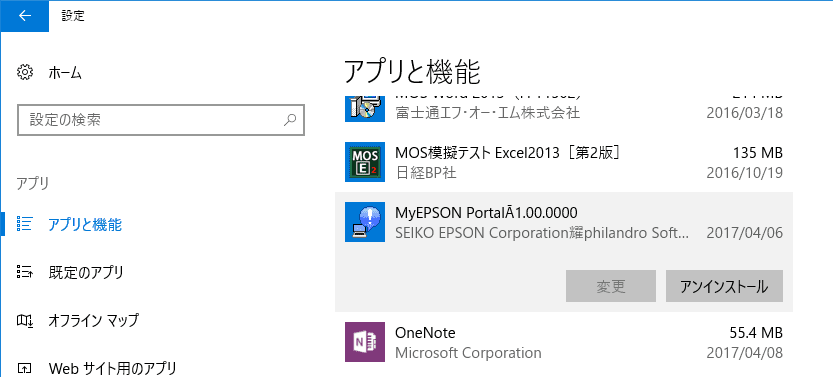Image resolution: width=833 pixels, height=377 pixels.
Task: Focus the settings search field
Action: coord(160,120)
